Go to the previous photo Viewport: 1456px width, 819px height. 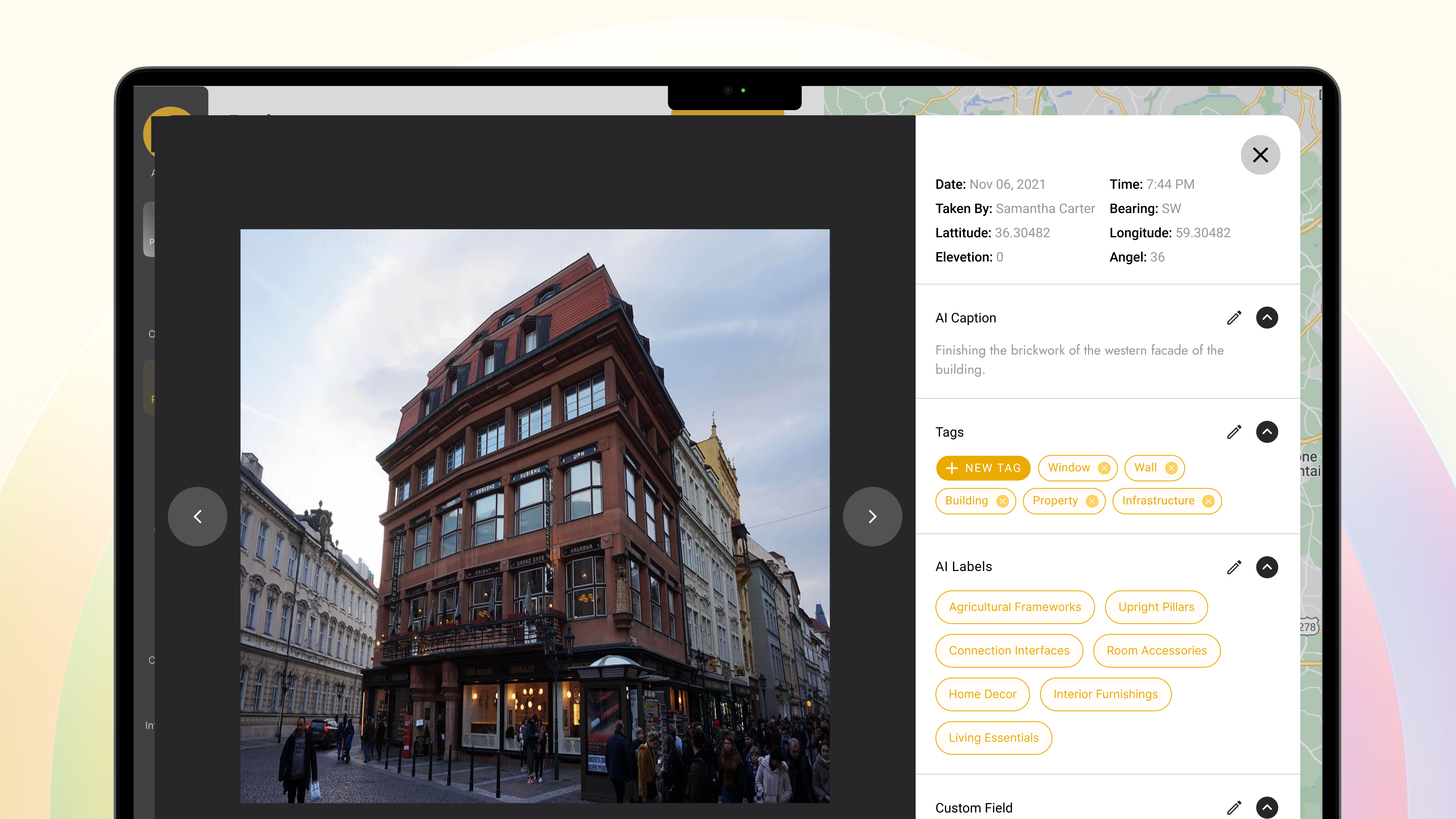coord(197,516)
